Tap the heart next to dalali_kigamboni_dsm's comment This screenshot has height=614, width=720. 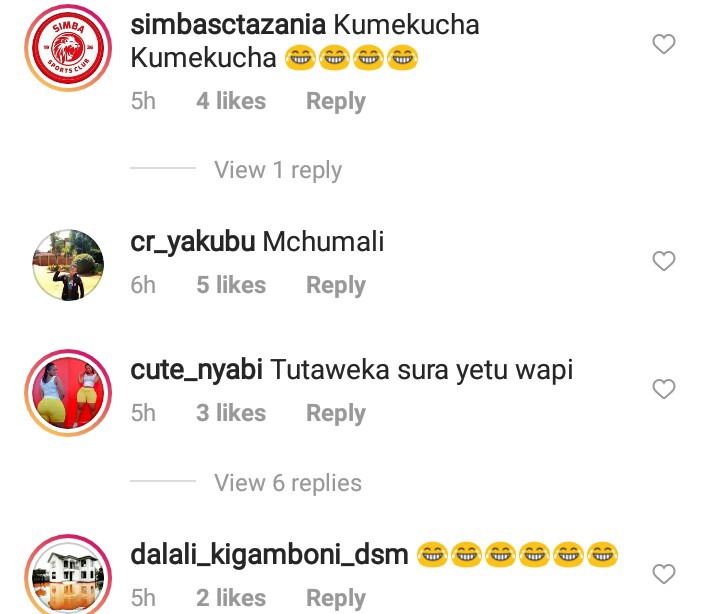[664, 574]
